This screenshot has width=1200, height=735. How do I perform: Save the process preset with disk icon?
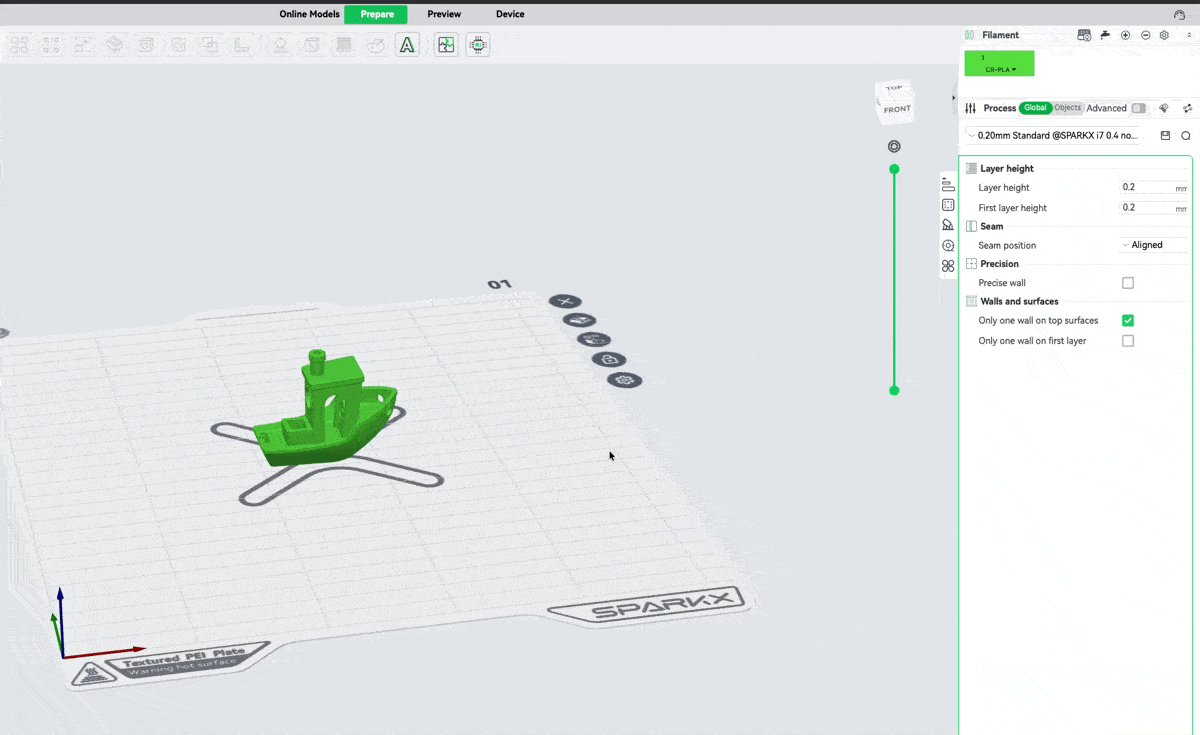pyautogui.click(x=1165, y=136)
